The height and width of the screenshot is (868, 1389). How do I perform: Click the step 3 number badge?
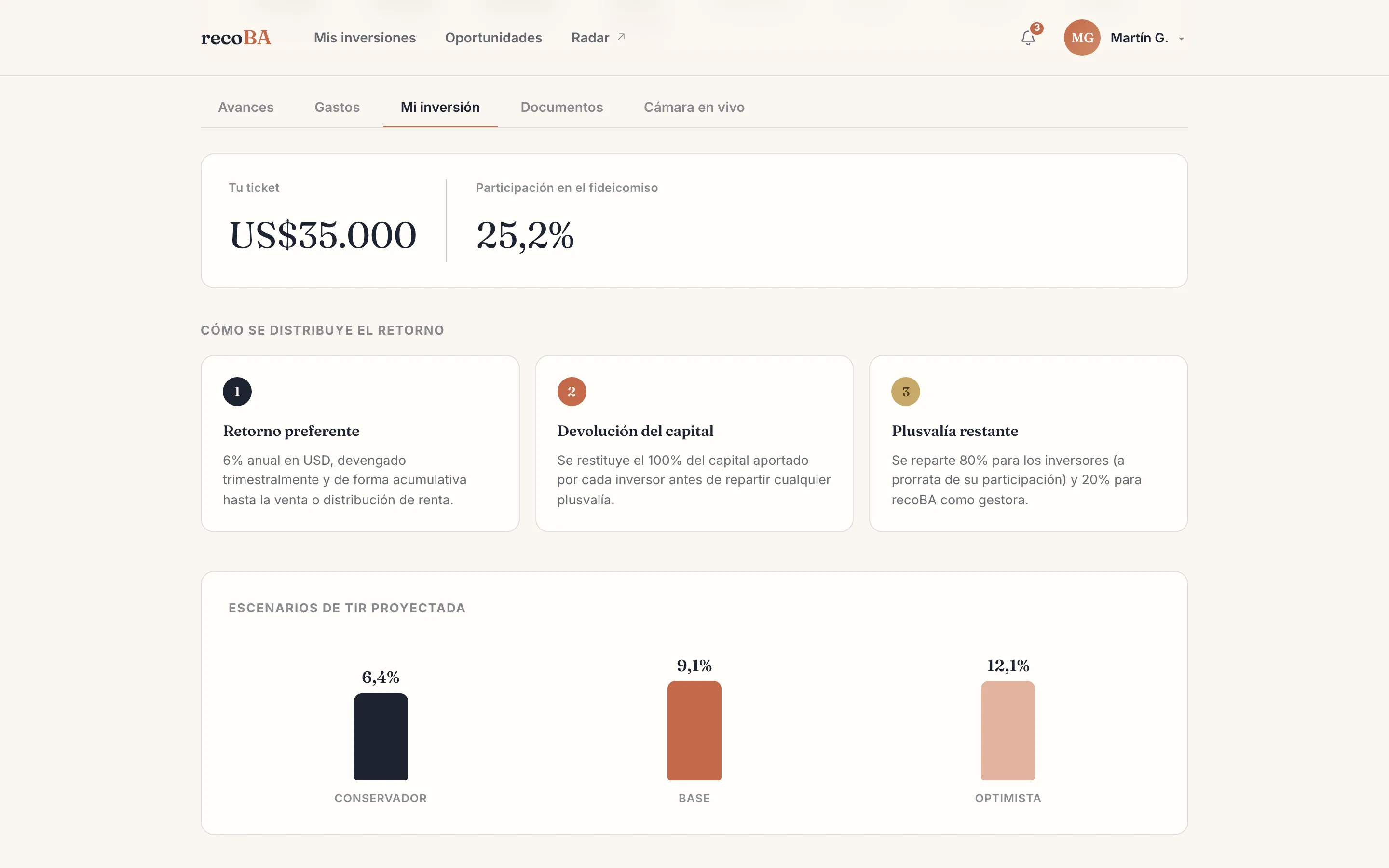906,392
